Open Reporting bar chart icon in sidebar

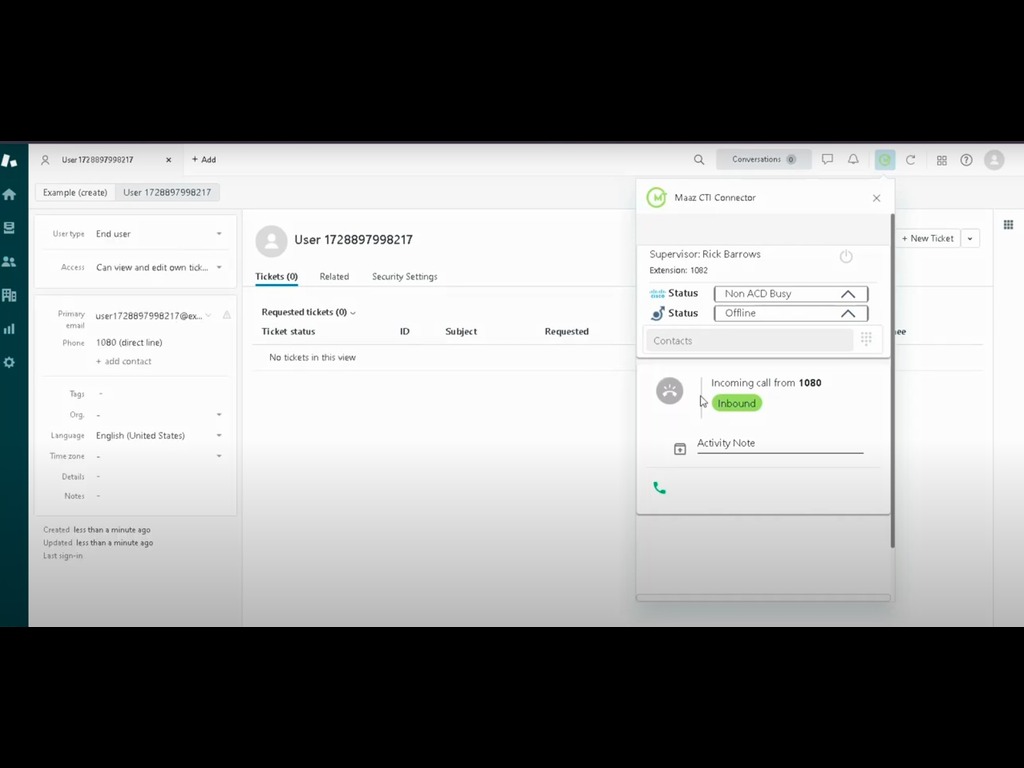click(x=9, y=328)
